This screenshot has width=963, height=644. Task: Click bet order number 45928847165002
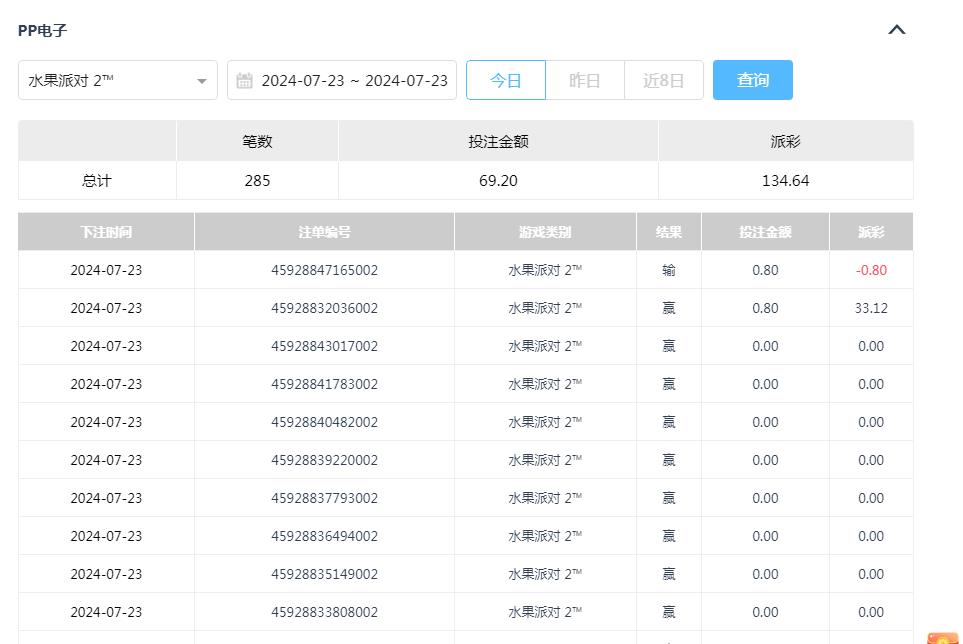[323, 269]
